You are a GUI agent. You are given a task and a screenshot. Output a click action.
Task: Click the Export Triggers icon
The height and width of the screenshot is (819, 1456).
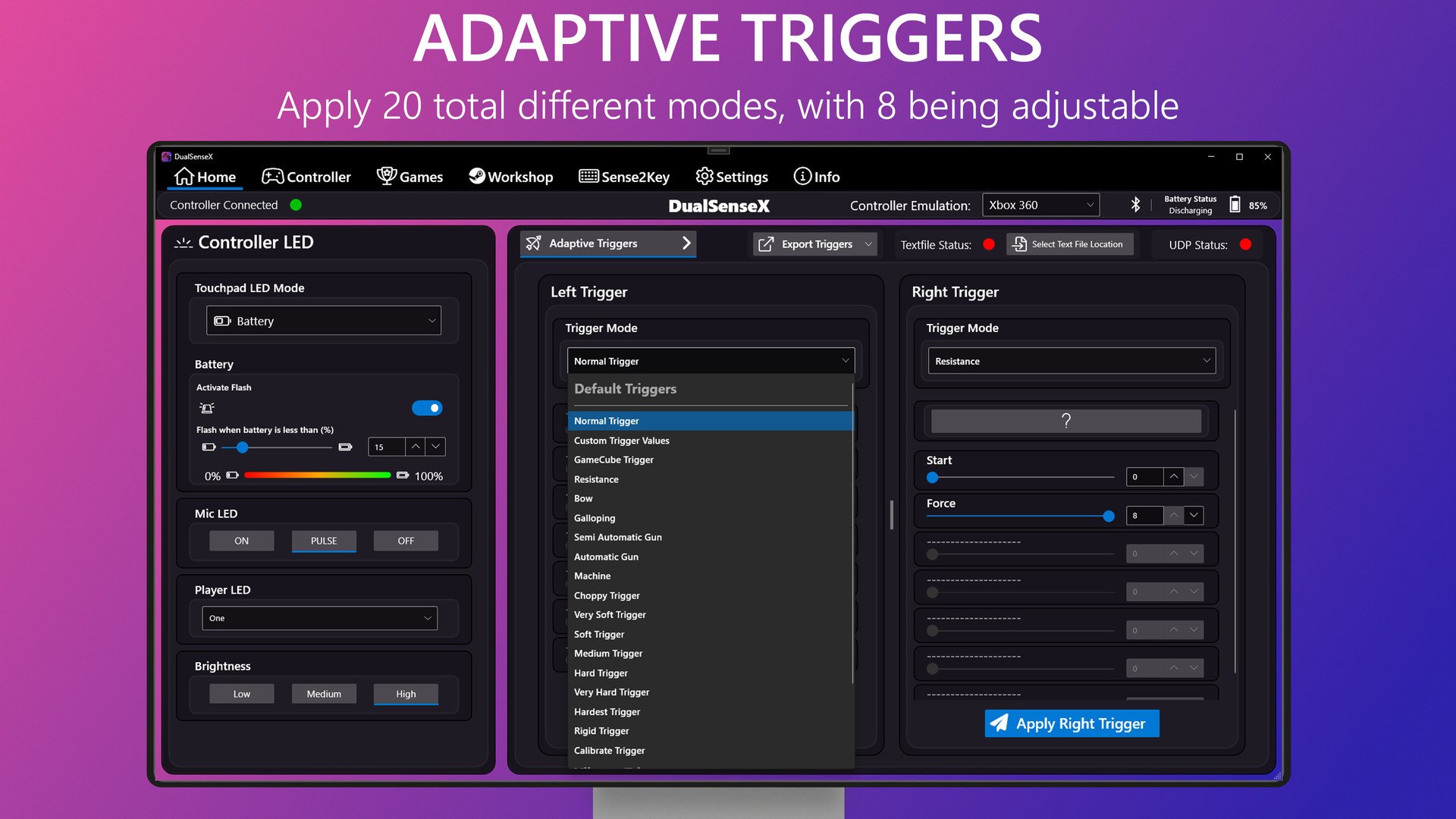click(x=766, y=244)
